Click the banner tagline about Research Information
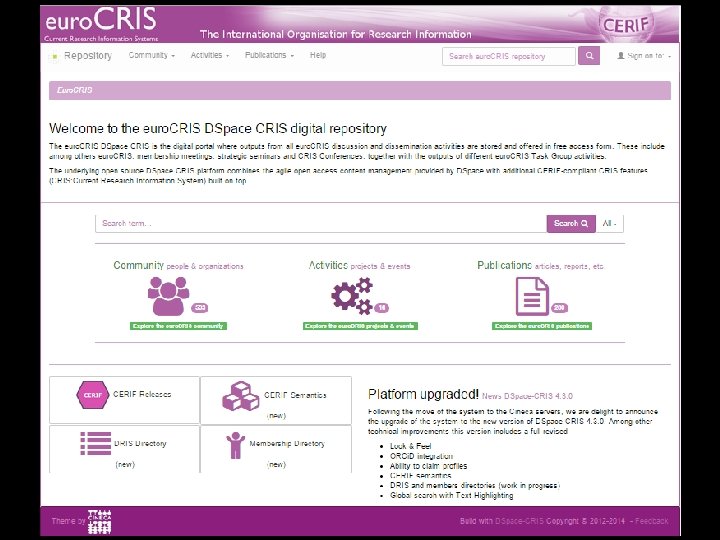The height and width of the screenshot is (540, 720). click(x=336, y=34)
